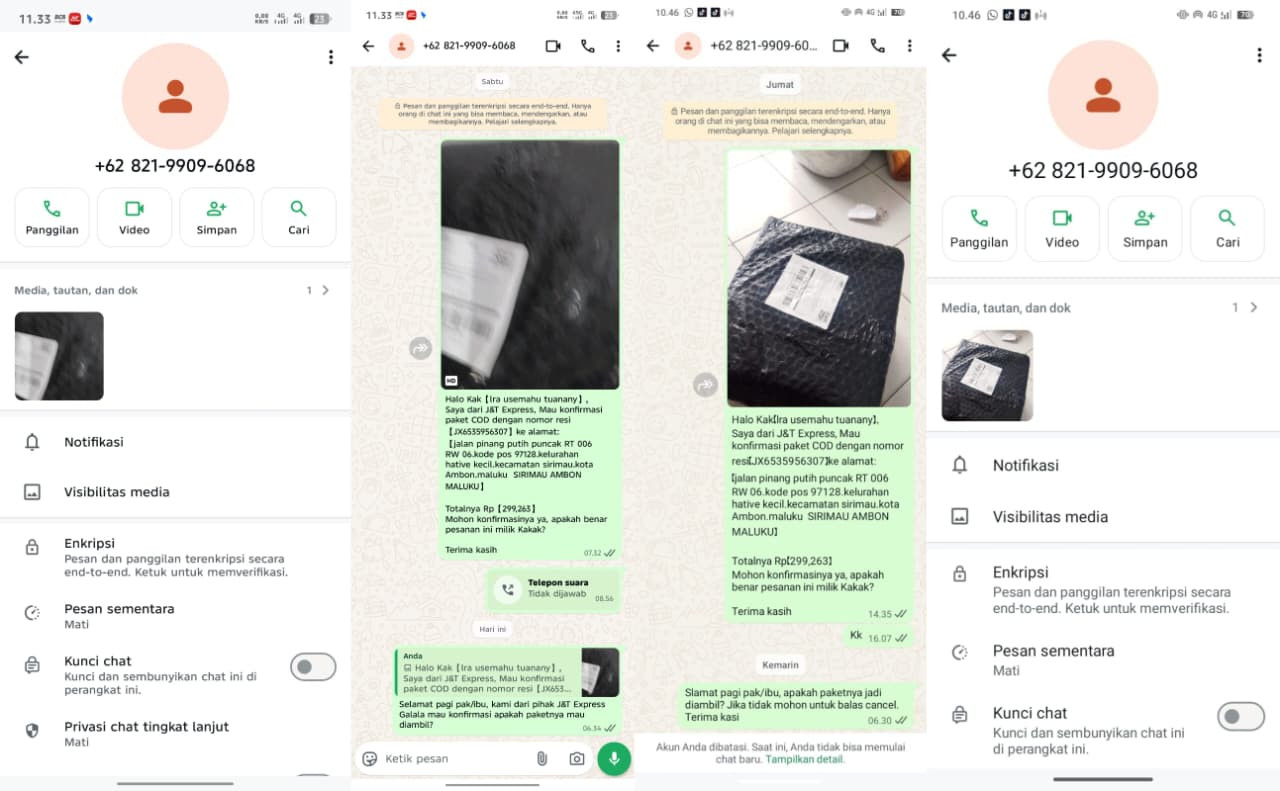1280x791 pixels.
Task: Tap Simpan on the 11.33 contact info screen
Action: tap(217, 217)
